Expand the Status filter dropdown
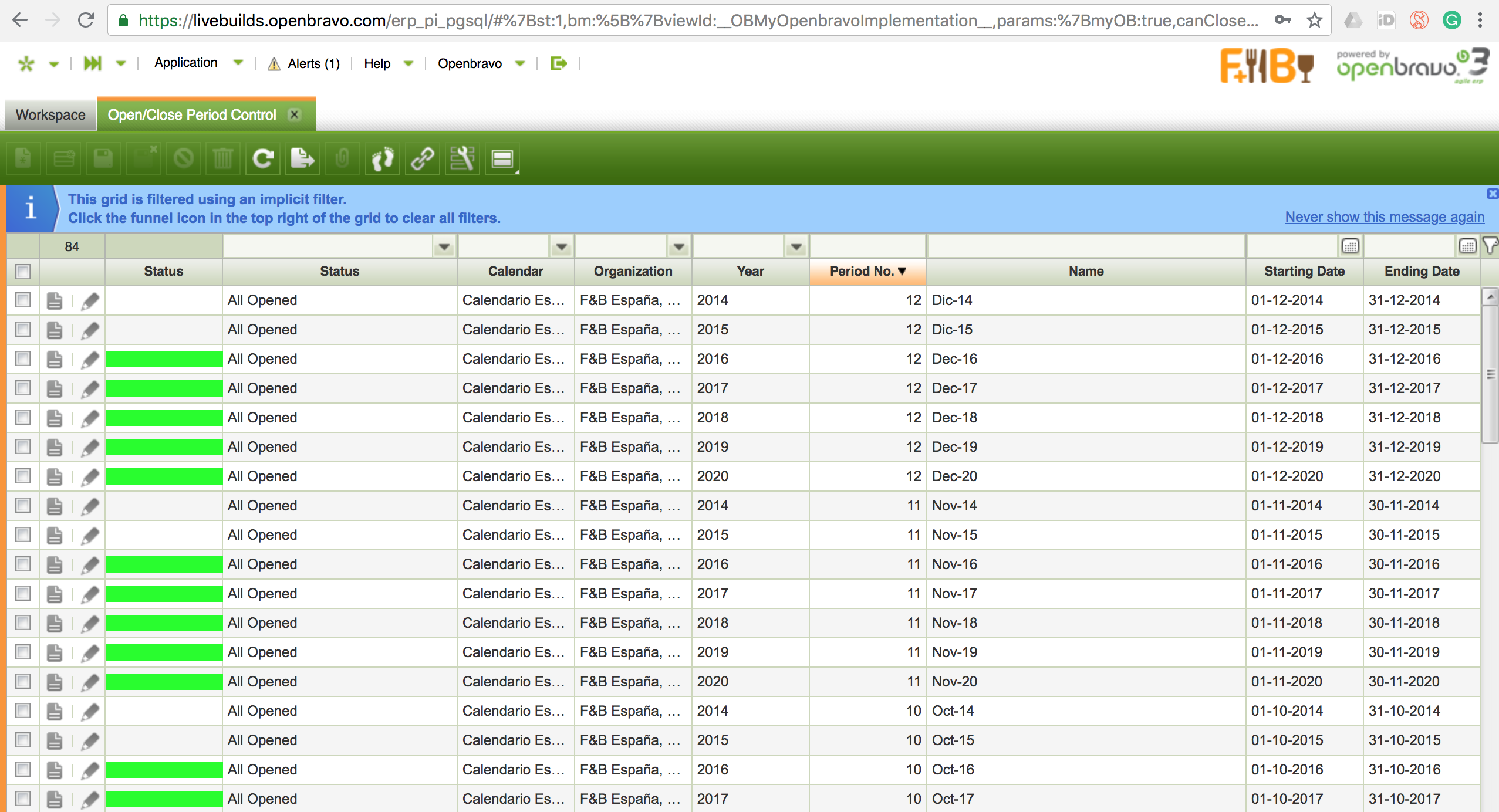The height and width of the screenshot is (812, 1499). [x=444, y=247]
